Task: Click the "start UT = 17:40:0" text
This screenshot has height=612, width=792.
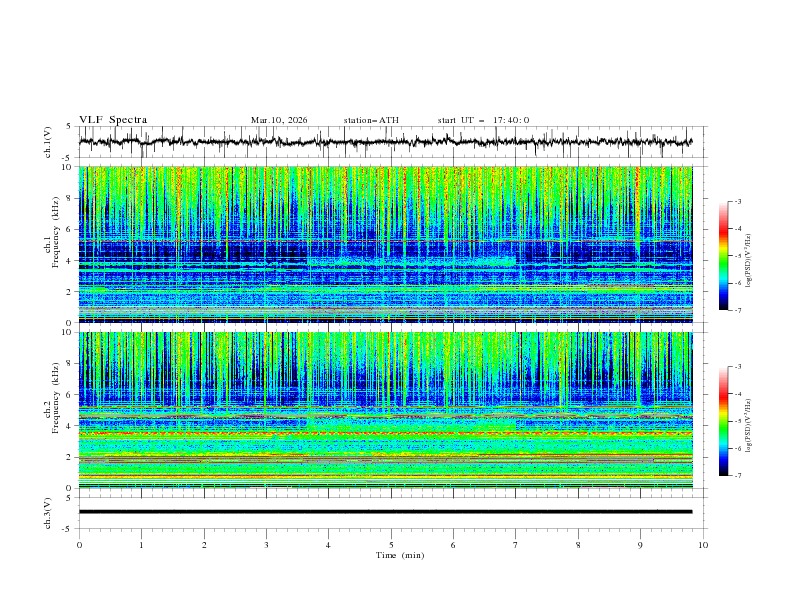Action: click(483, 120)
